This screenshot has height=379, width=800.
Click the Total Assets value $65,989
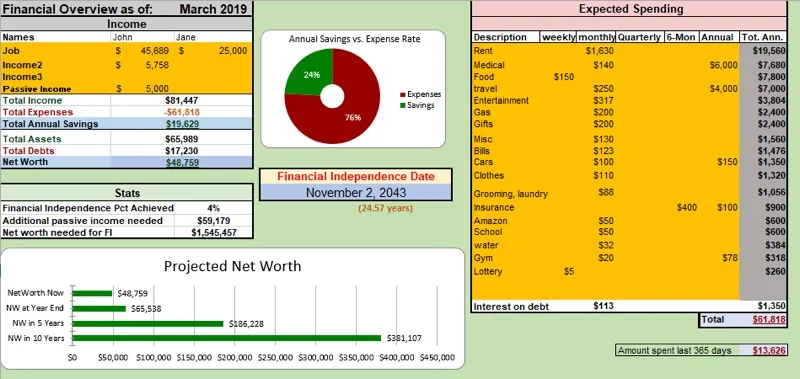(182, 139)
